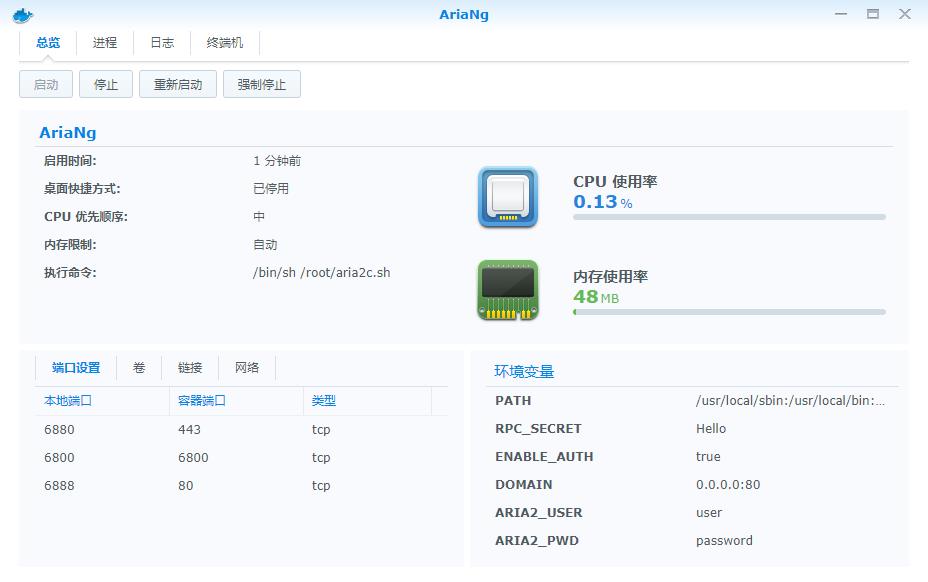Open the 进程 processes tab
Image resolution: width=928 pixels, height=582 pixels.
(x=105, y=43)
